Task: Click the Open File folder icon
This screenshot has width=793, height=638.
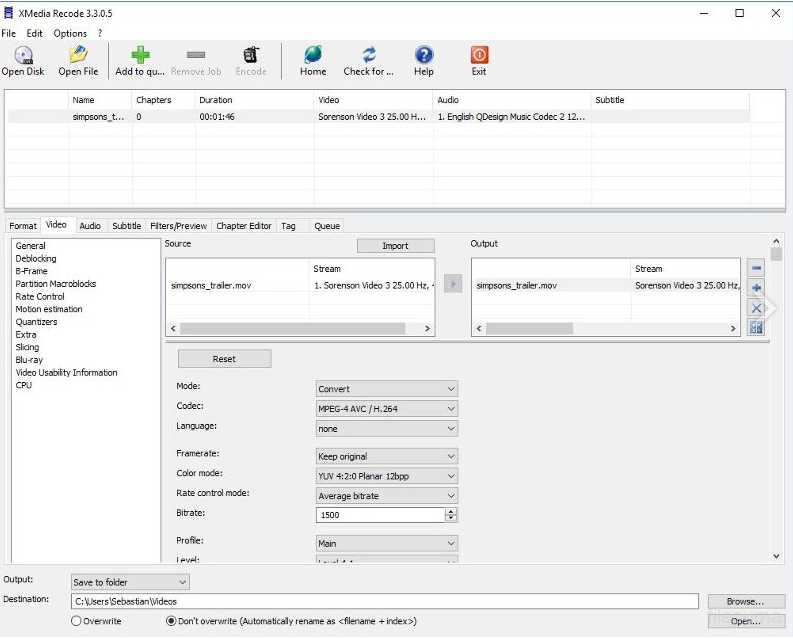Action: click(x=78, y=55)
